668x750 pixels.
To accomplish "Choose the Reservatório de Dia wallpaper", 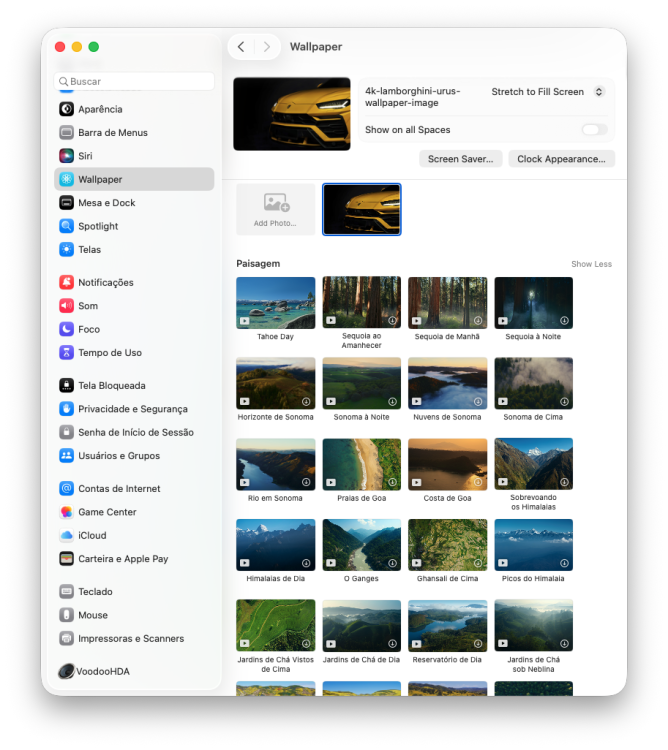I will (x=447, y=626).
